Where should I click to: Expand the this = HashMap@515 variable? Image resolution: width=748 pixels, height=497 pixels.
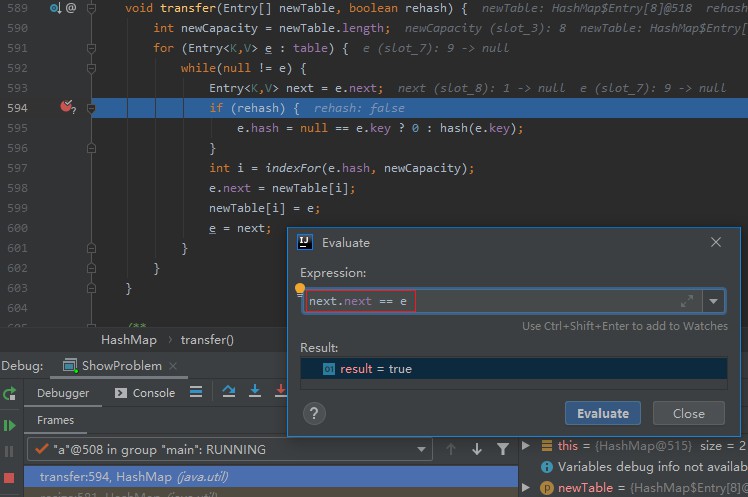526,445
